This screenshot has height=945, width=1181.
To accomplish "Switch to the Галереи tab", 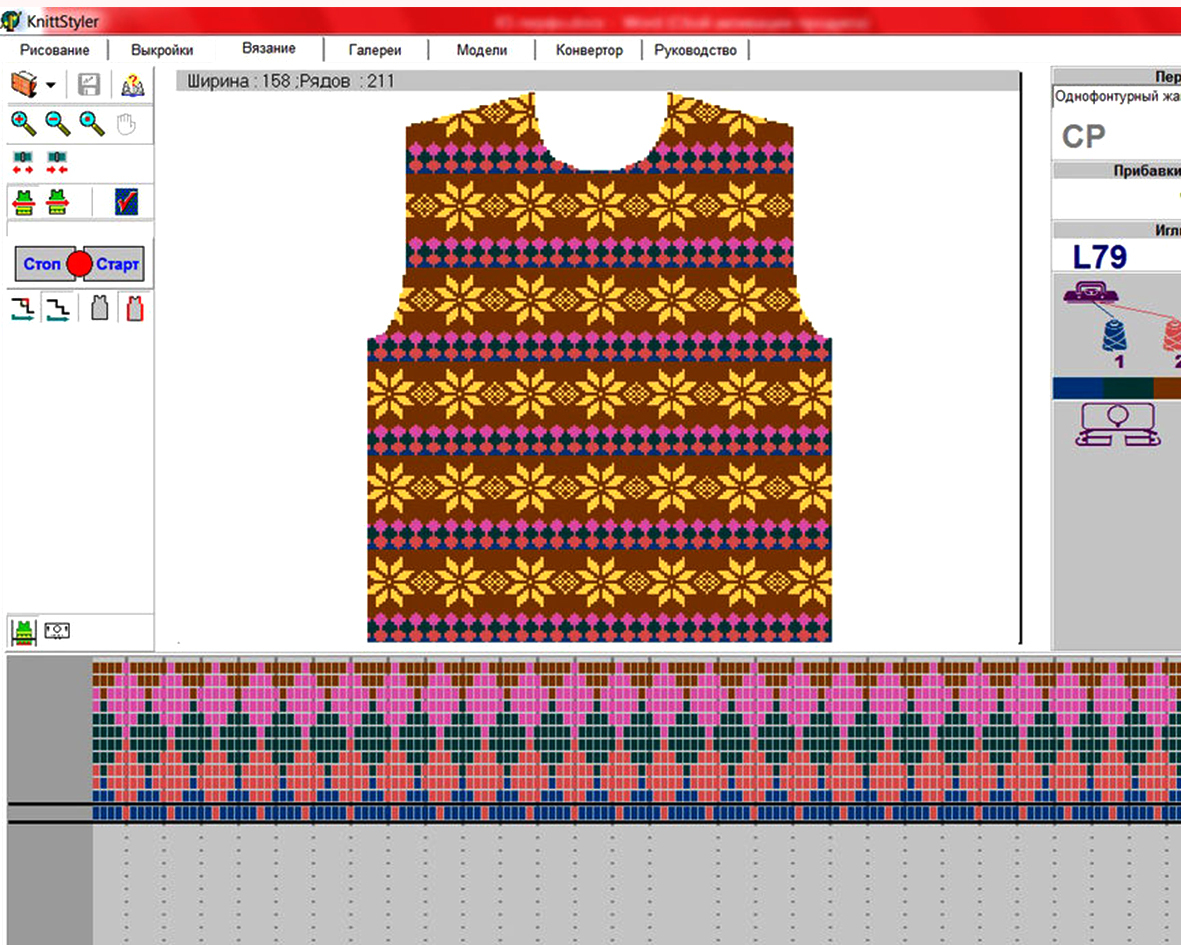I will pyautogui.click(x=375, y=50).
